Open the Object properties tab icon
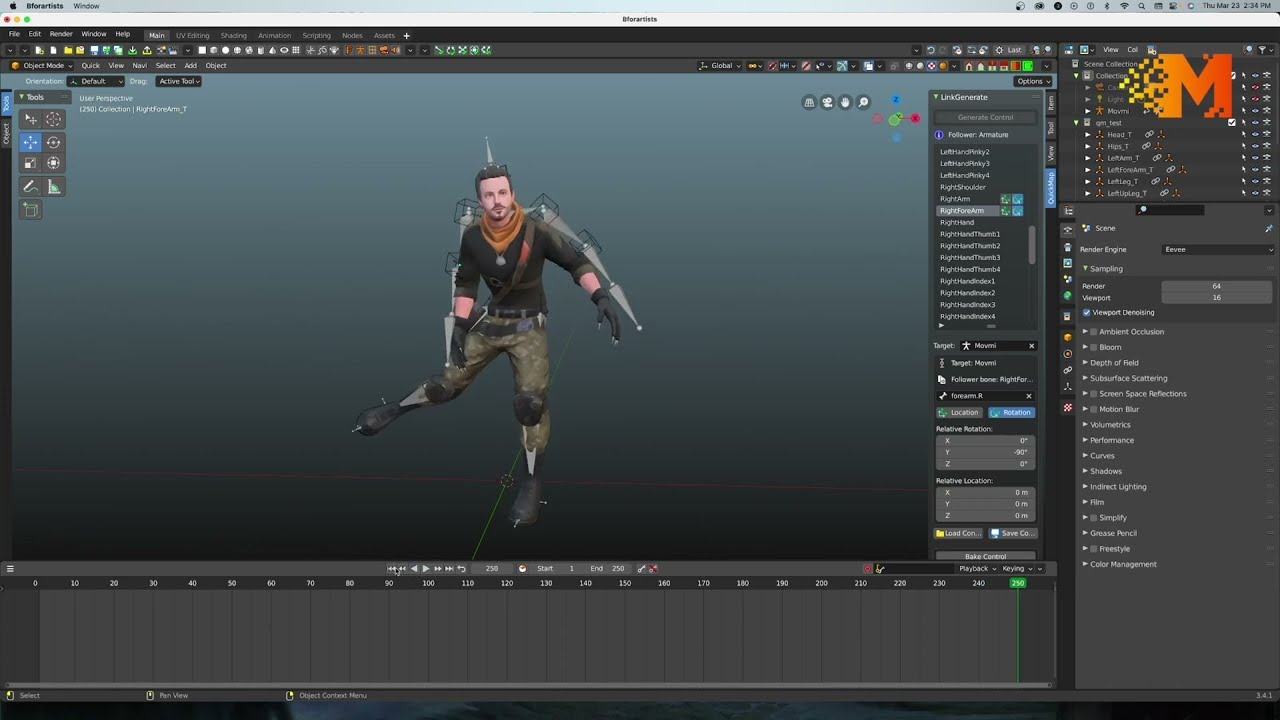Viewport: 1280px width, 720px height. [1068, 337]
